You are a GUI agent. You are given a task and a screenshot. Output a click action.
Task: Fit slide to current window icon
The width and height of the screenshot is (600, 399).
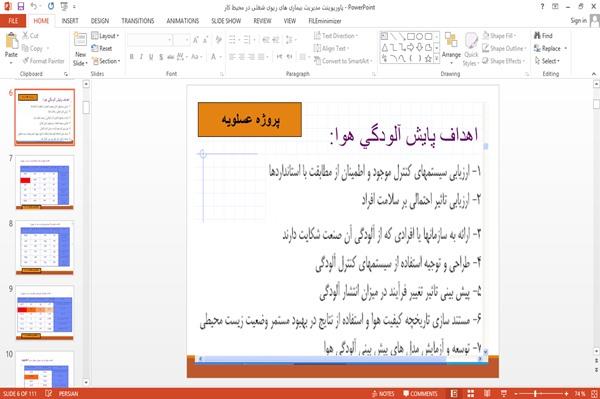(x=594, y=394)
